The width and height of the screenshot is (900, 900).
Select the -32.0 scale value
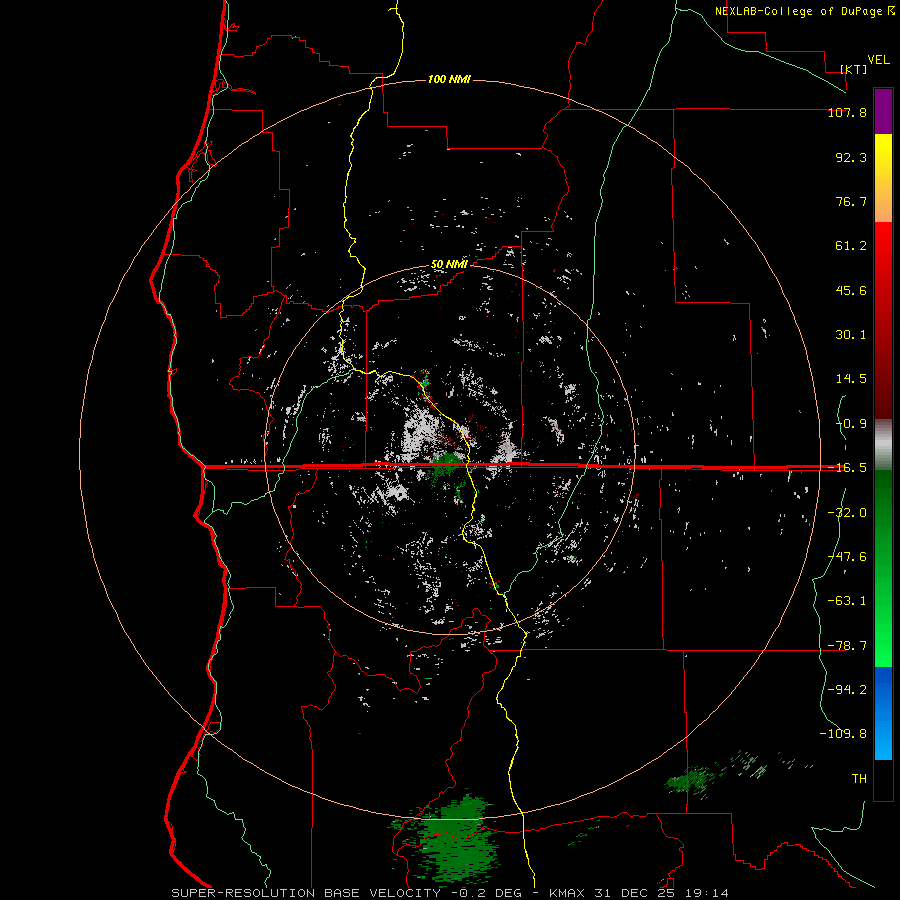[x=847, y=513]
